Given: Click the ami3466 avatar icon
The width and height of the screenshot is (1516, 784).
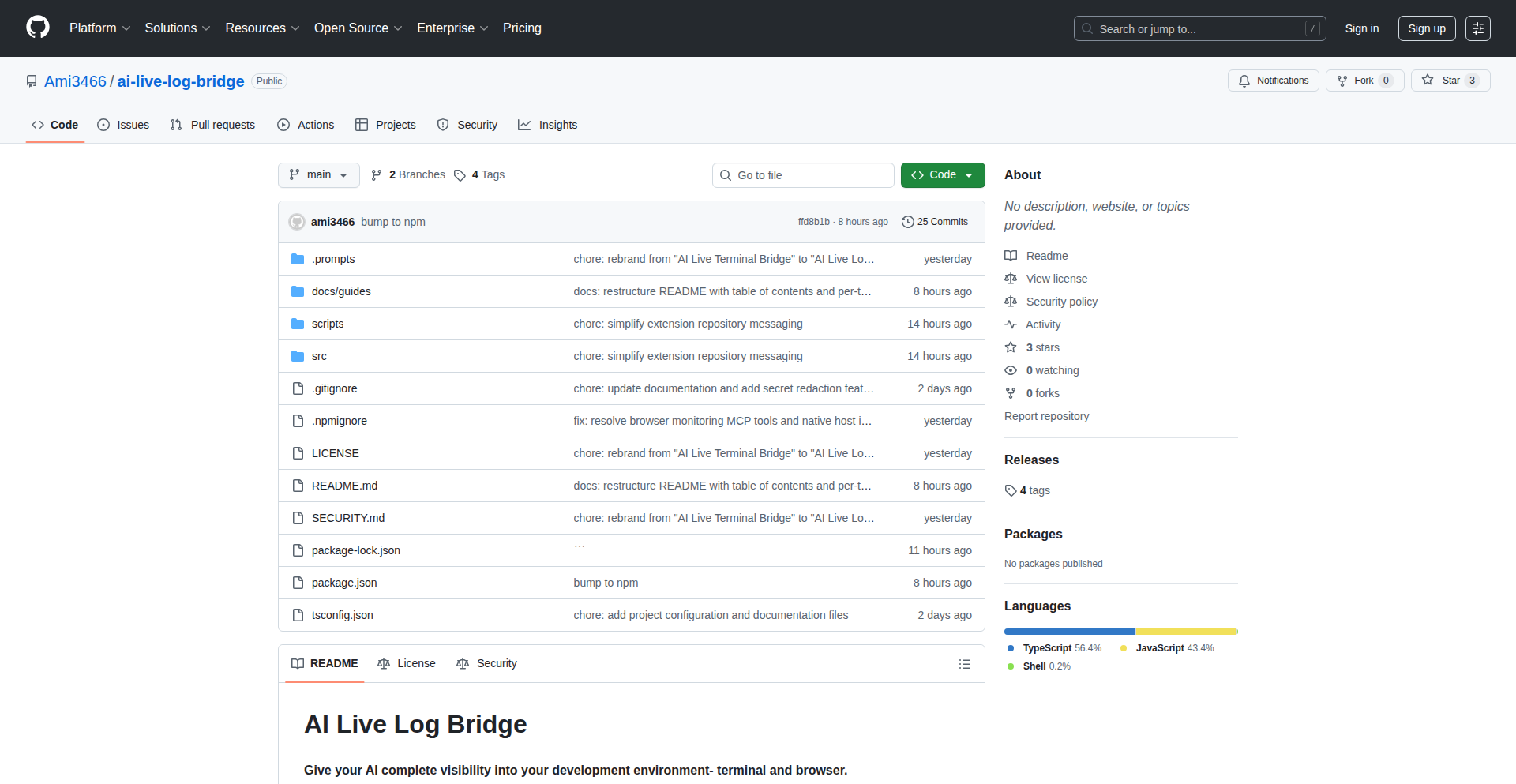Looking at the screenshot, I should tap(297, 222).
